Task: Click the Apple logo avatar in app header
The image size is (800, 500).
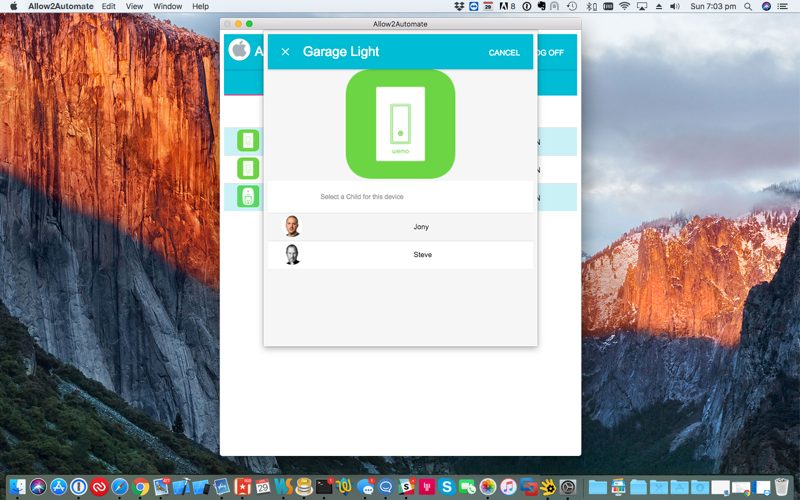Action: click(x=239, y=50)
